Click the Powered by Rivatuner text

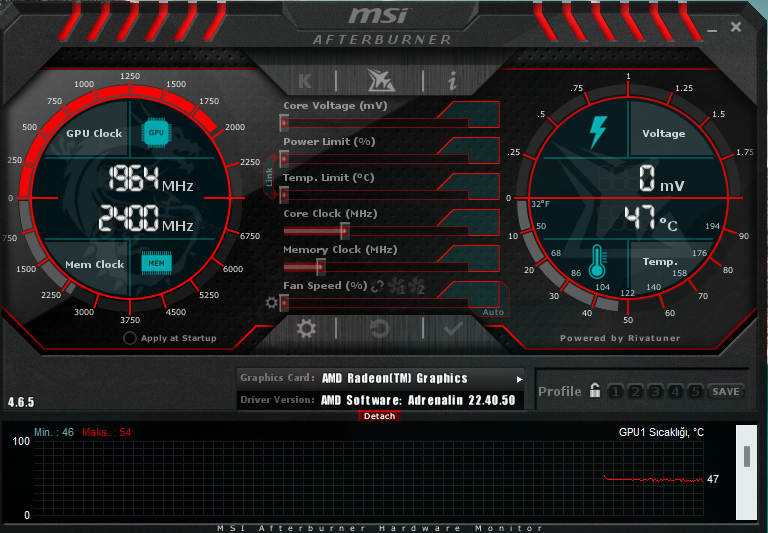click(620, 338)
